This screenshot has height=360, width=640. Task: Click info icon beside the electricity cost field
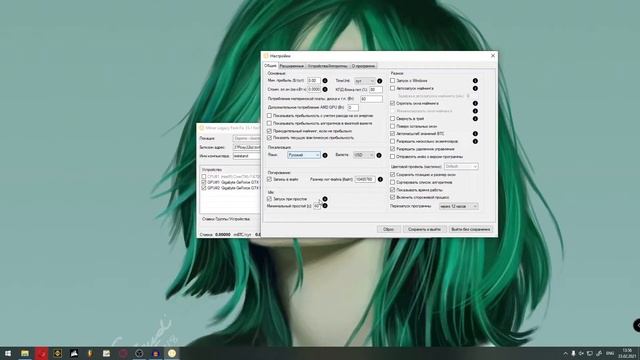coord(325,89)
